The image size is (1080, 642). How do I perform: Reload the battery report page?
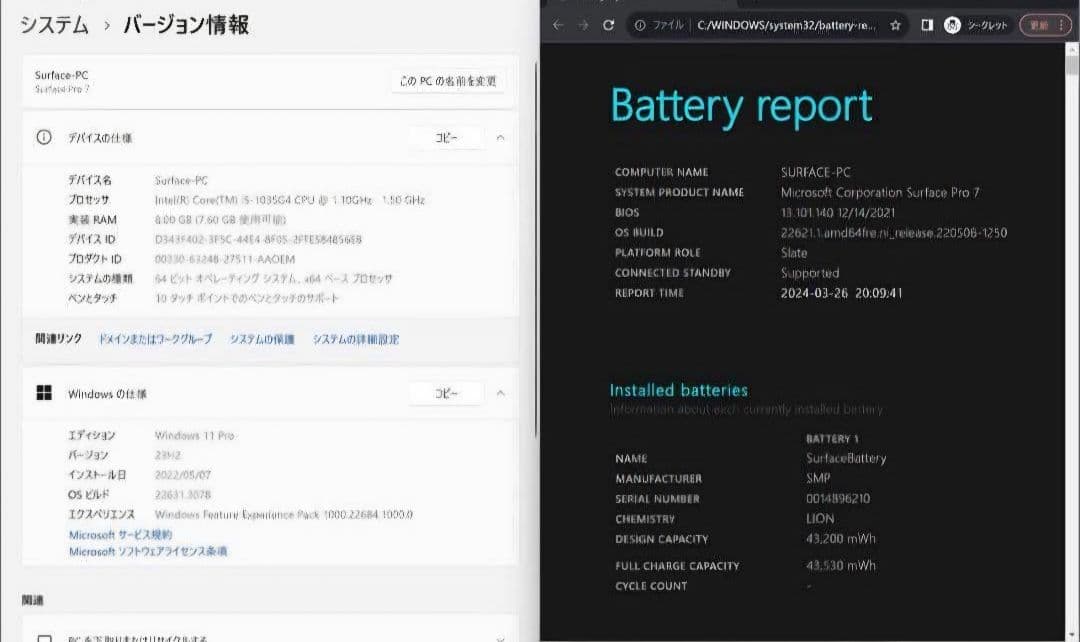(x=610, y=25)
